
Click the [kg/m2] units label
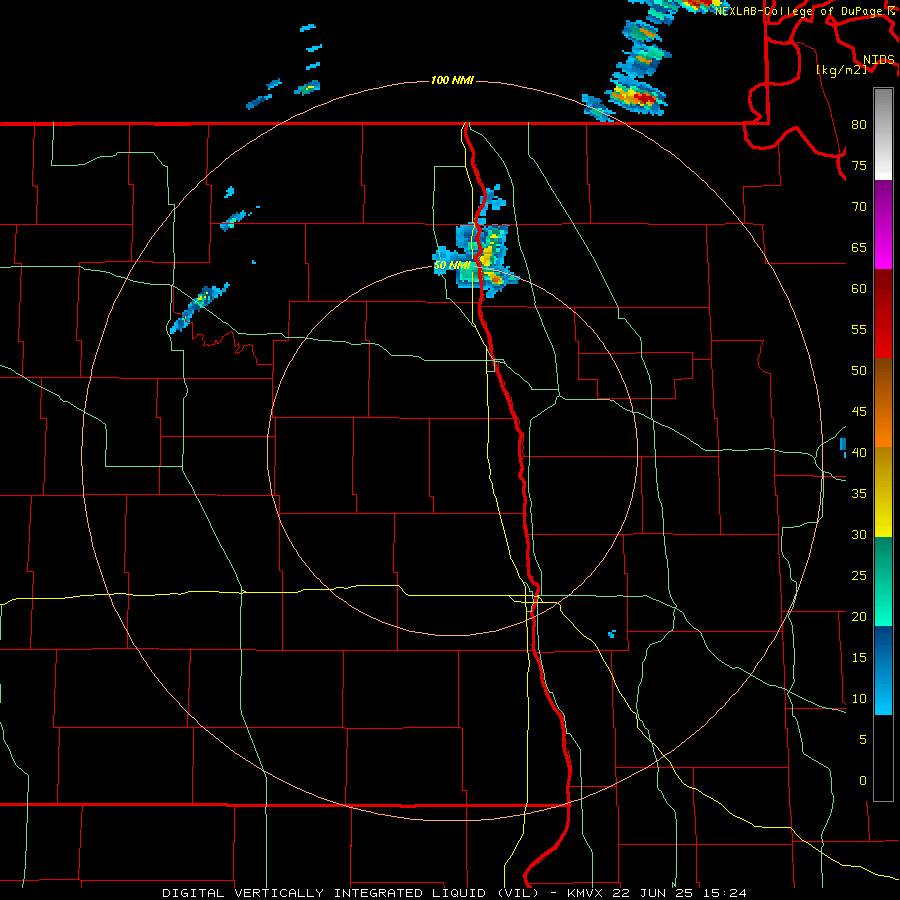(x=841, y=70)
